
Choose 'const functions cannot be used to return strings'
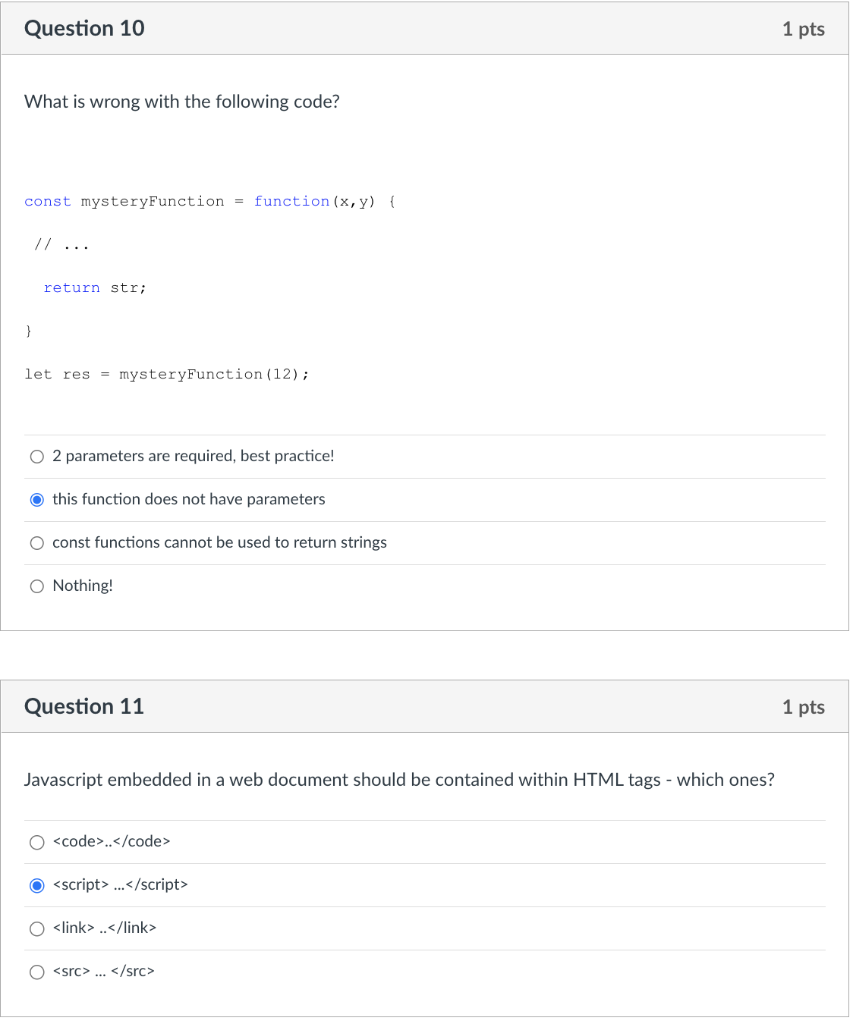click(x=37, y=543)
